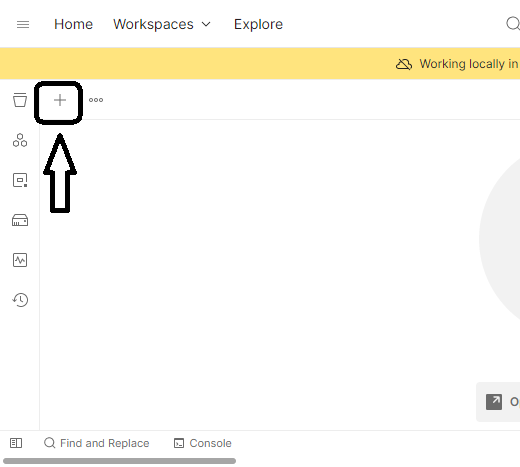520x467 pixels.
Task: Open the APIs sidebar tab
Action: 20,140
